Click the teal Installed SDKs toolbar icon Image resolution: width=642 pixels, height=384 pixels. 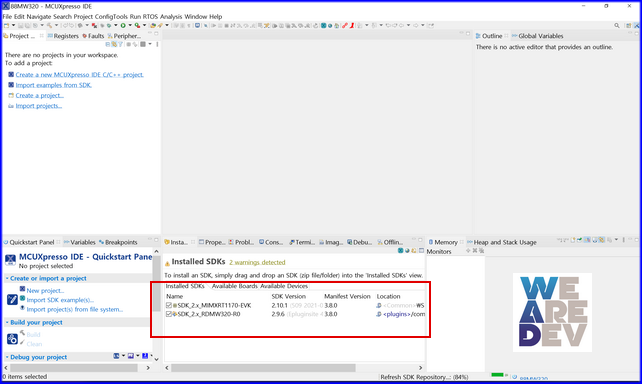[x=400, y=251]
